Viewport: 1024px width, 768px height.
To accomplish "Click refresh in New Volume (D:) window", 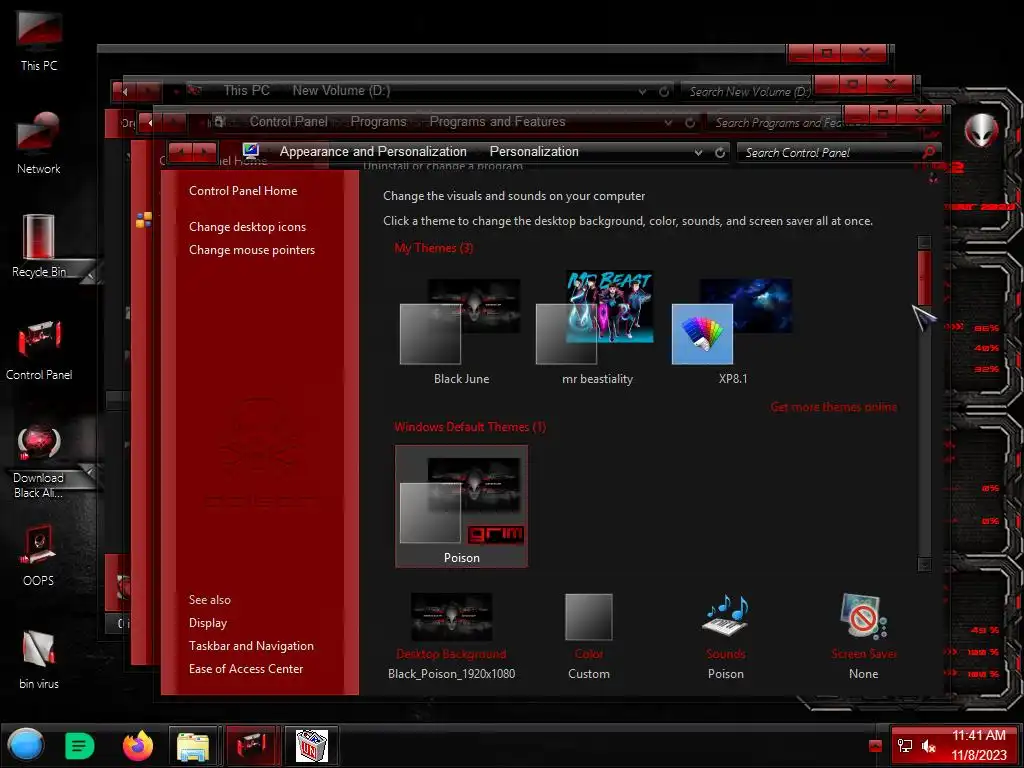I will coord(664,91).
